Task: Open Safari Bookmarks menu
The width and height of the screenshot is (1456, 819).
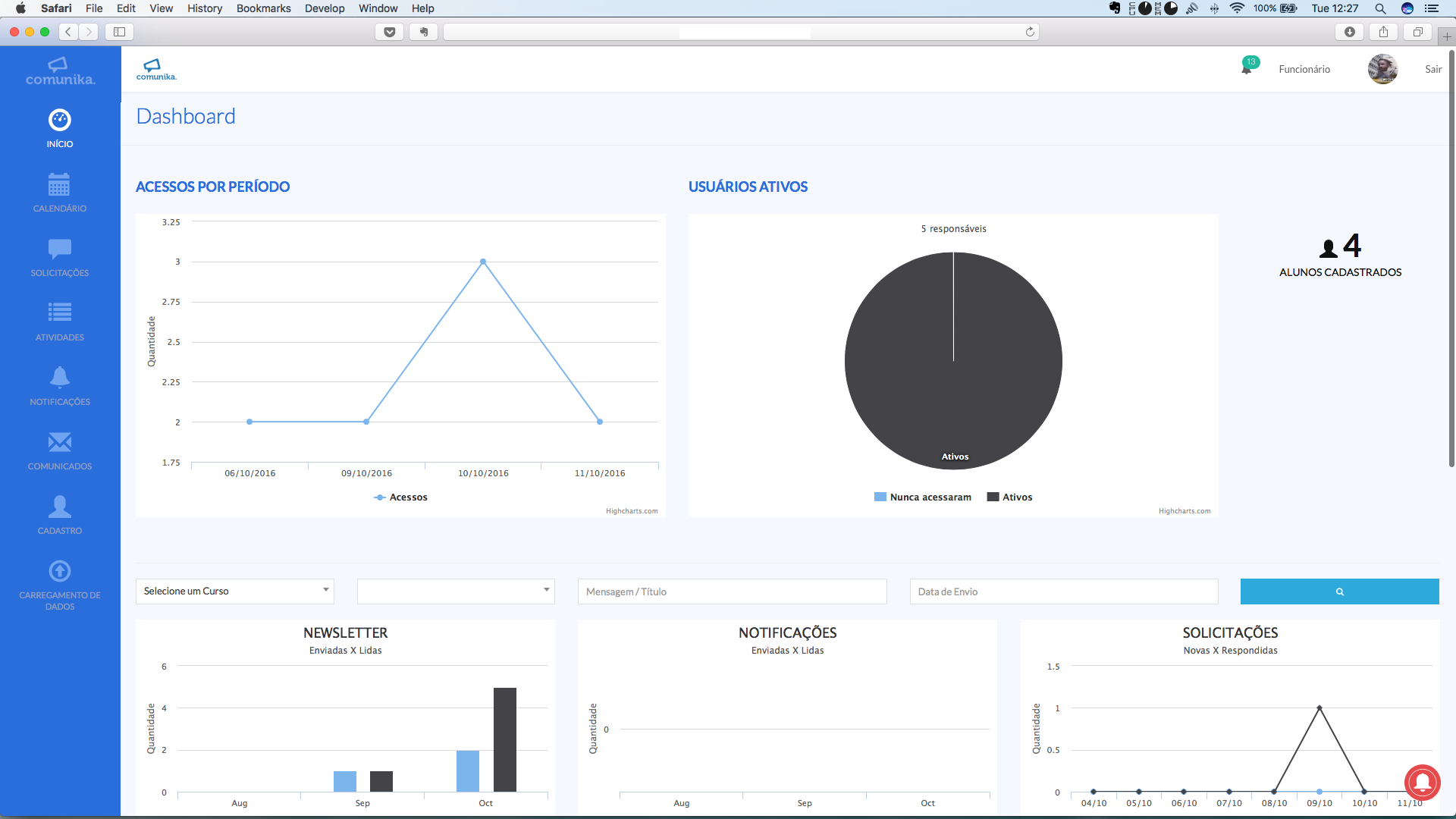Action: [263, 8]
